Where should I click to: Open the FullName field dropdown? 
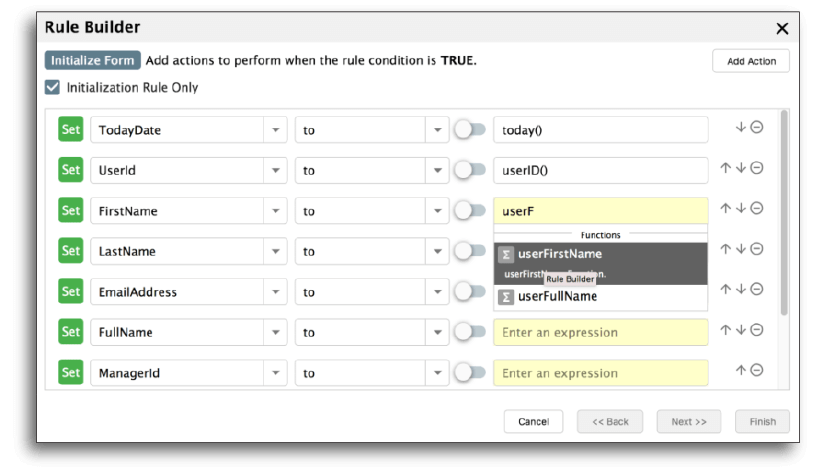tap(276, 332)
